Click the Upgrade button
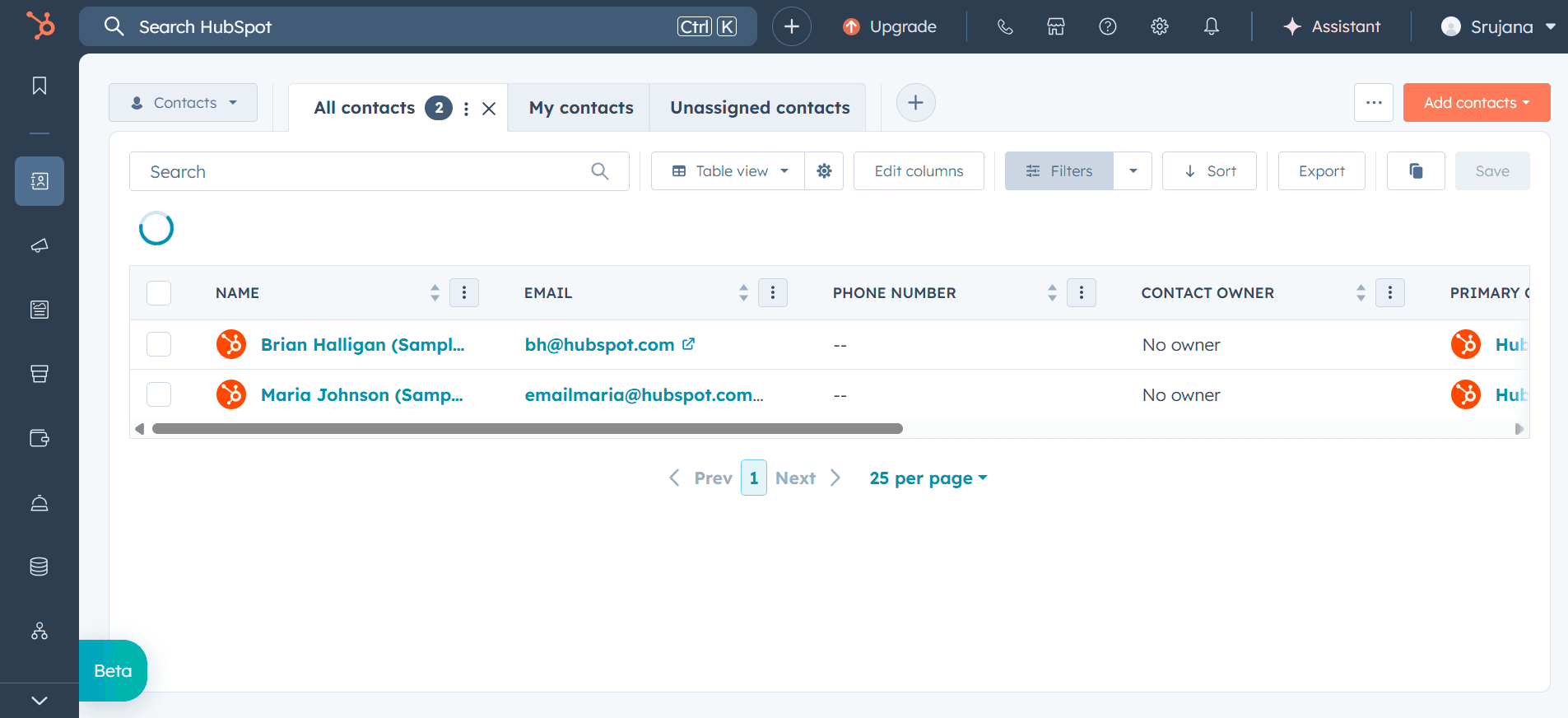Viewport: 1568px width, 718px height. tap(890, 26)
